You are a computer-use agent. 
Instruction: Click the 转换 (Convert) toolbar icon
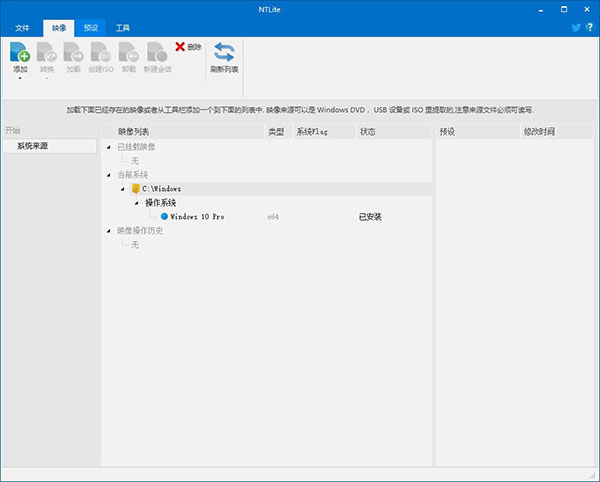point(47,52)
